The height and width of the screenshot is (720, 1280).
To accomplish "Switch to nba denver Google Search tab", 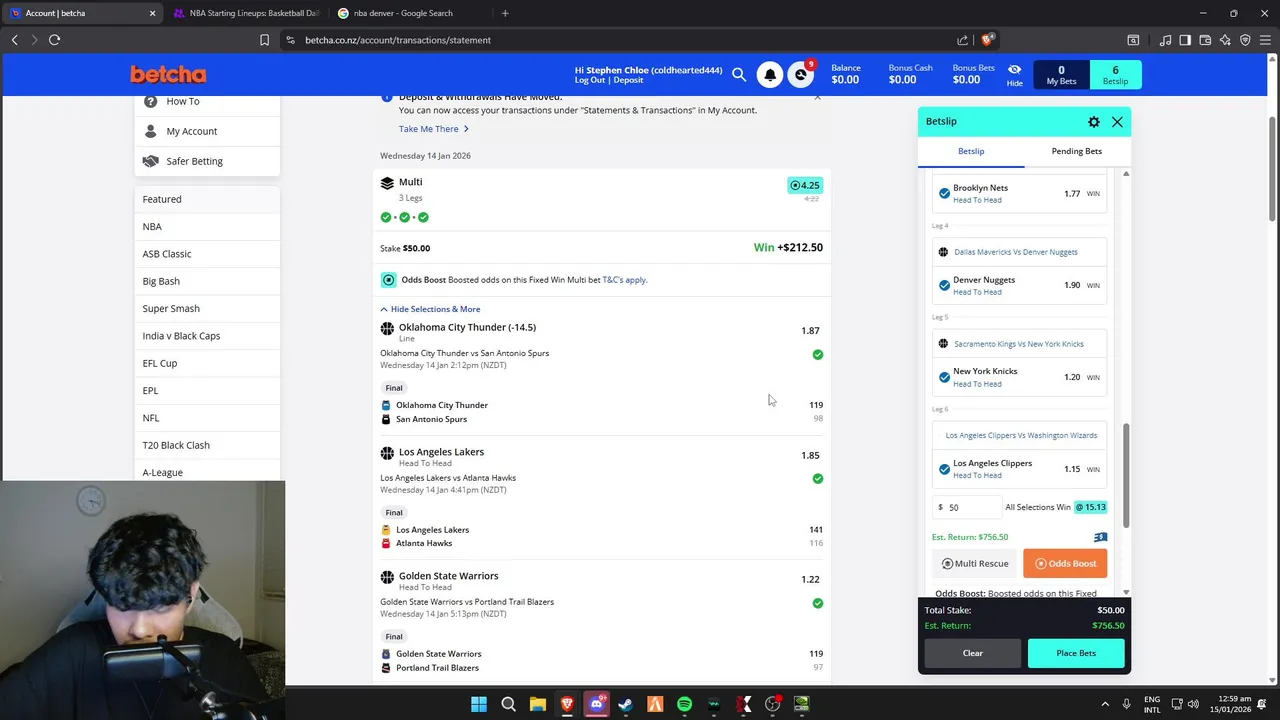I will tap(409, 13).
